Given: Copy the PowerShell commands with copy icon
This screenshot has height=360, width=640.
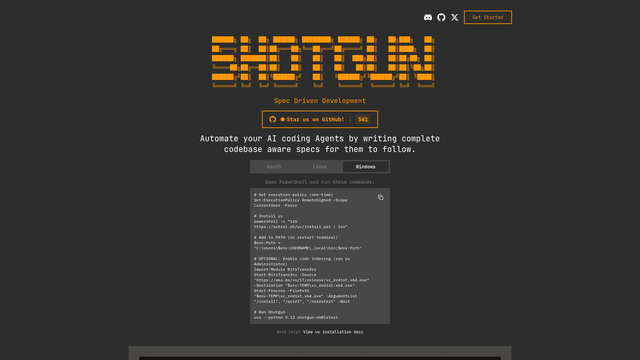Looking at the screenshot, I should [x=380, y=198].
